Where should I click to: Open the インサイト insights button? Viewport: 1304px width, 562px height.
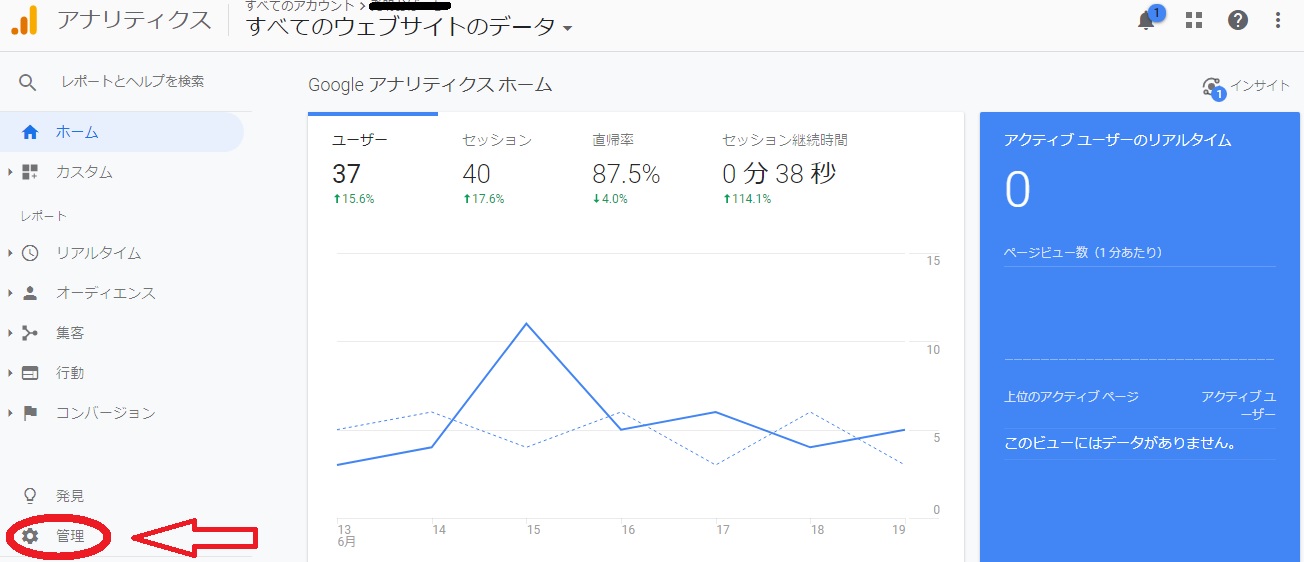click(x=1246, y=86)
